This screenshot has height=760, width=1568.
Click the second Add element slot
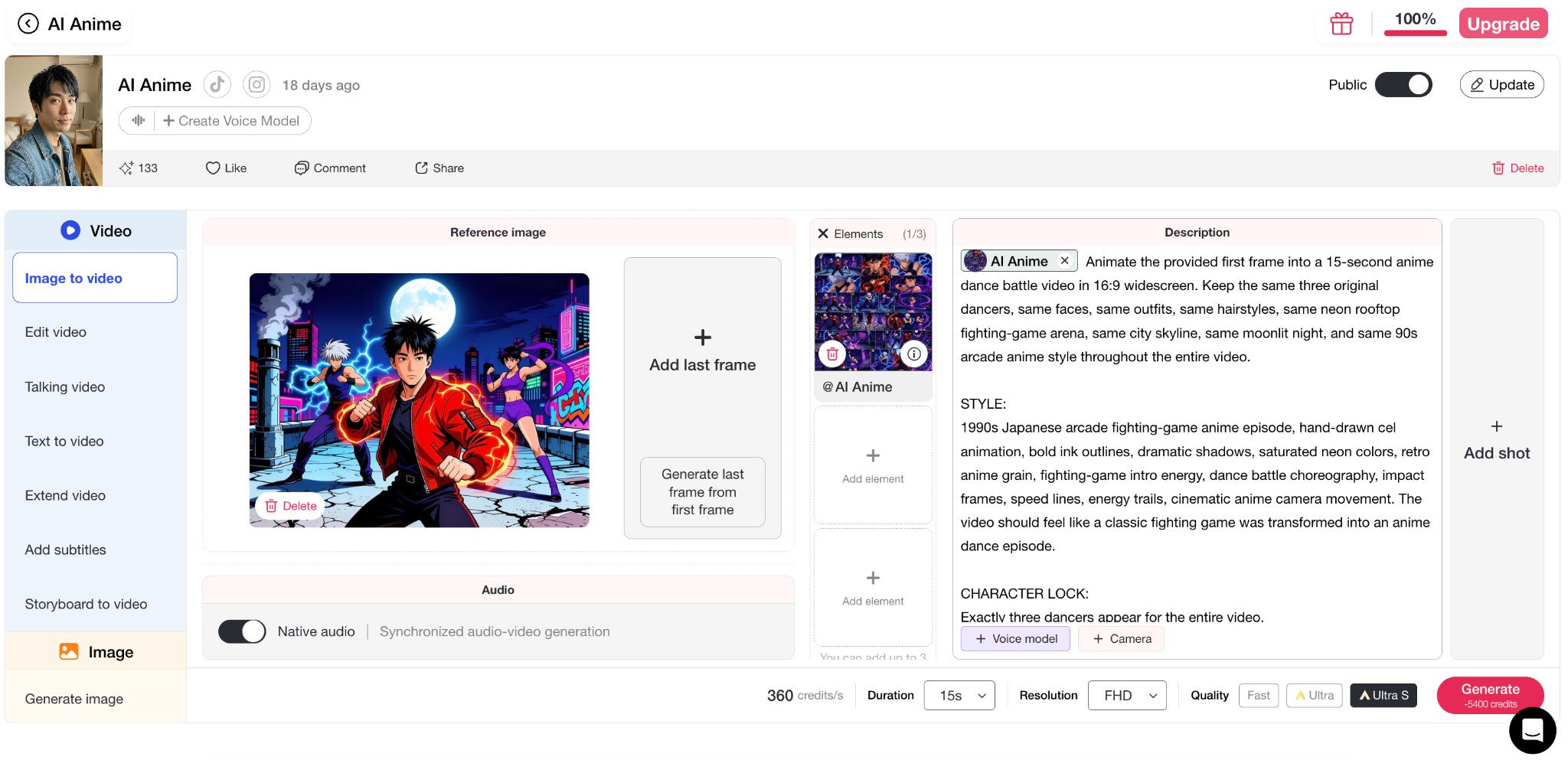point(873,588)
